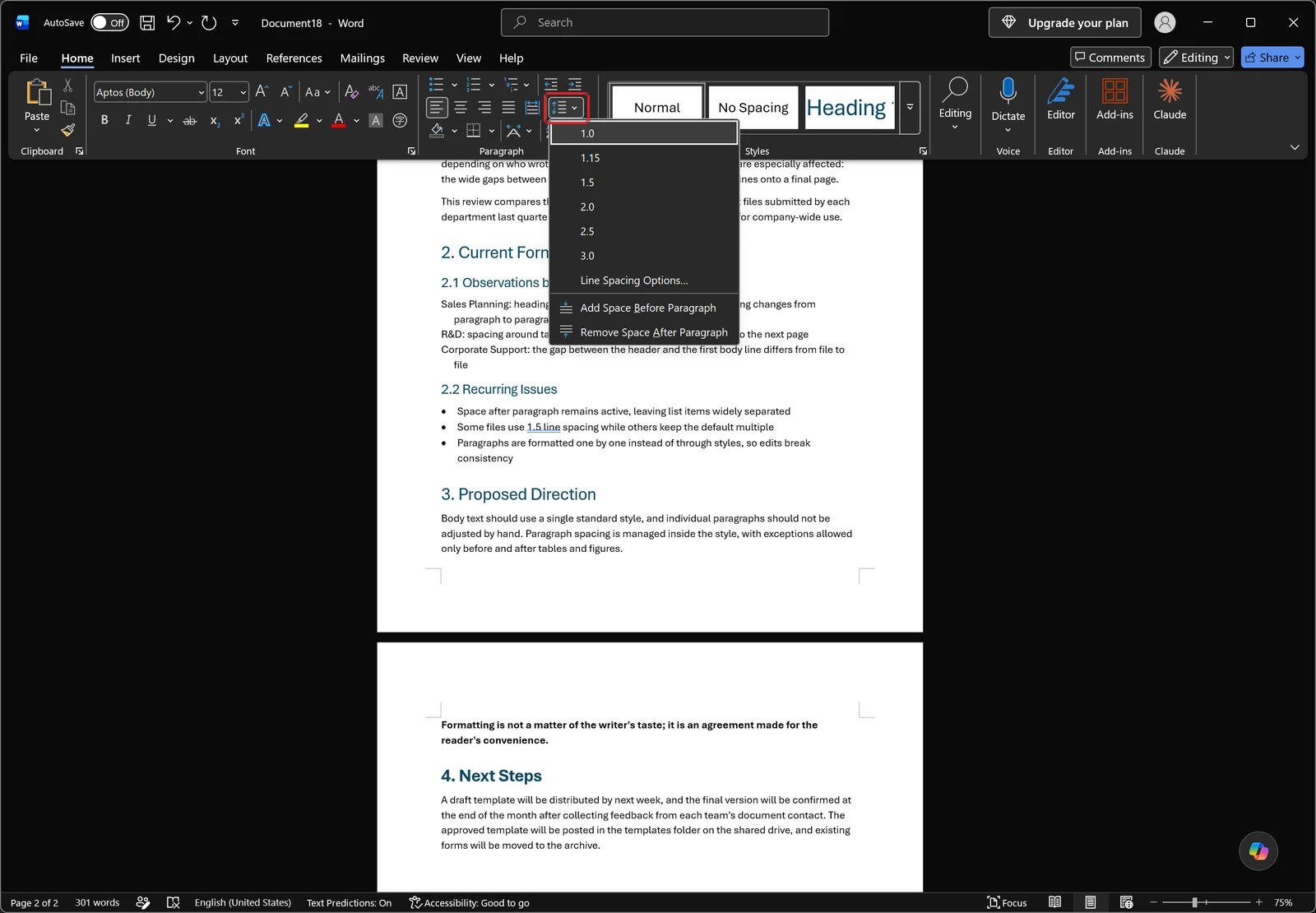Viewport: 1316px width, 913px height.
Task: Justify the paragraph text
Action: 508,108
